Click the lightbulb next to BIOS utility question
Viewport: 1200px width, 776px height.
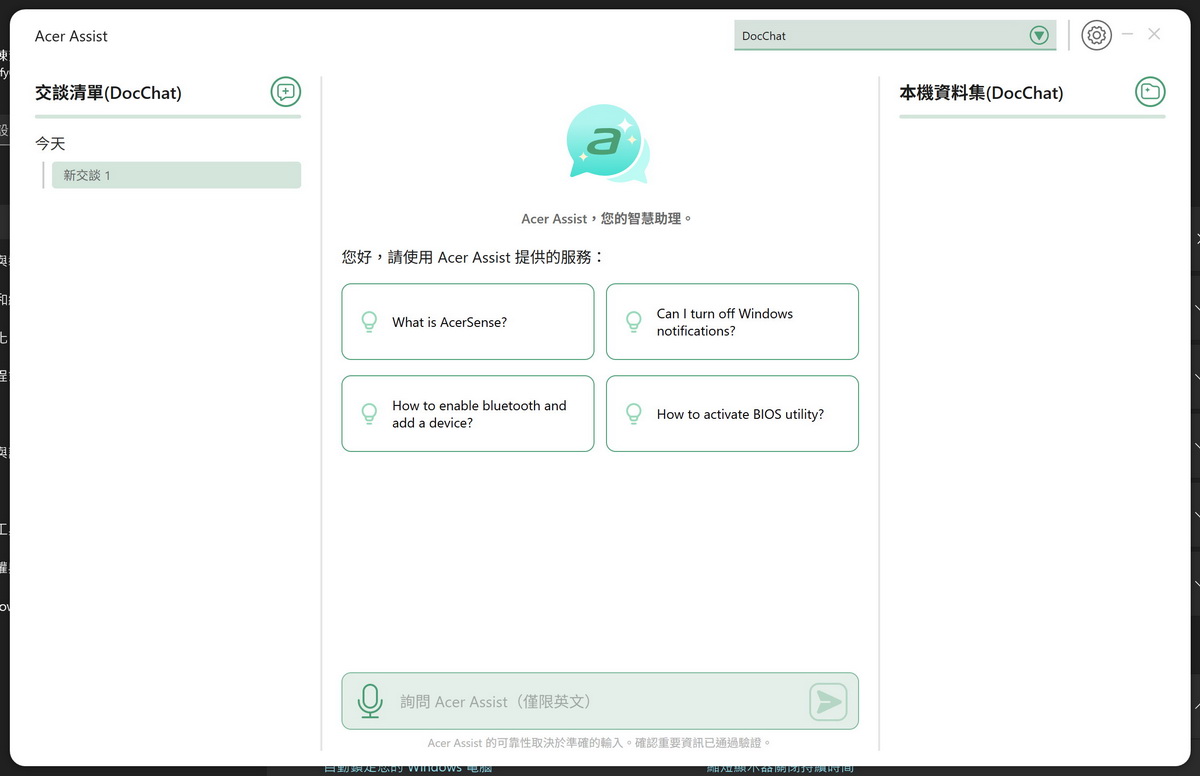pos(633,414)
